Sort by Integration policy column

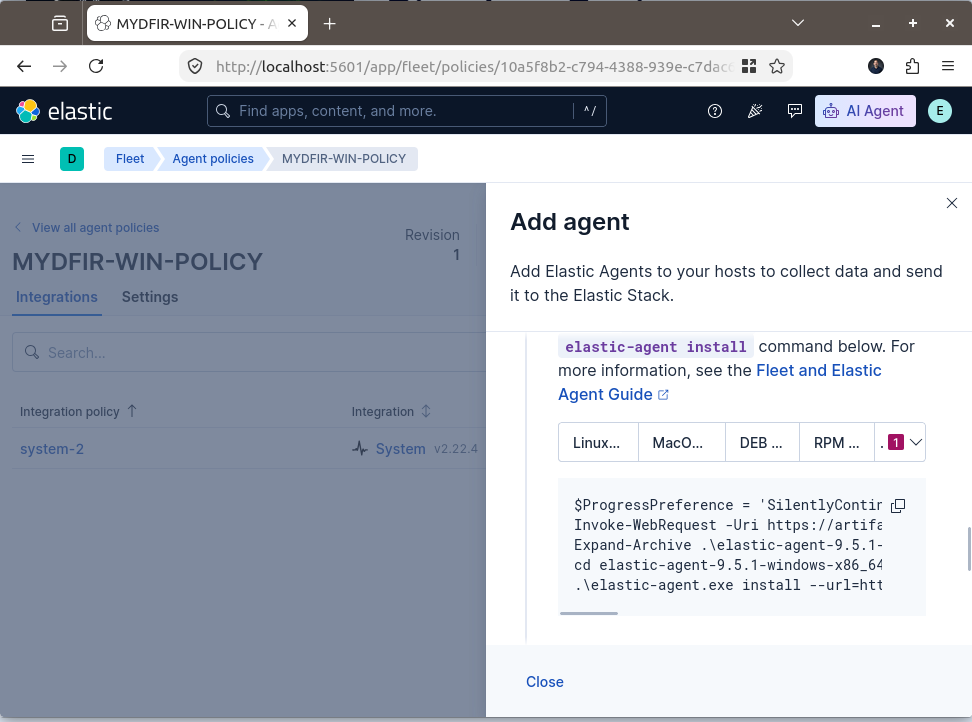pos(78,412)
